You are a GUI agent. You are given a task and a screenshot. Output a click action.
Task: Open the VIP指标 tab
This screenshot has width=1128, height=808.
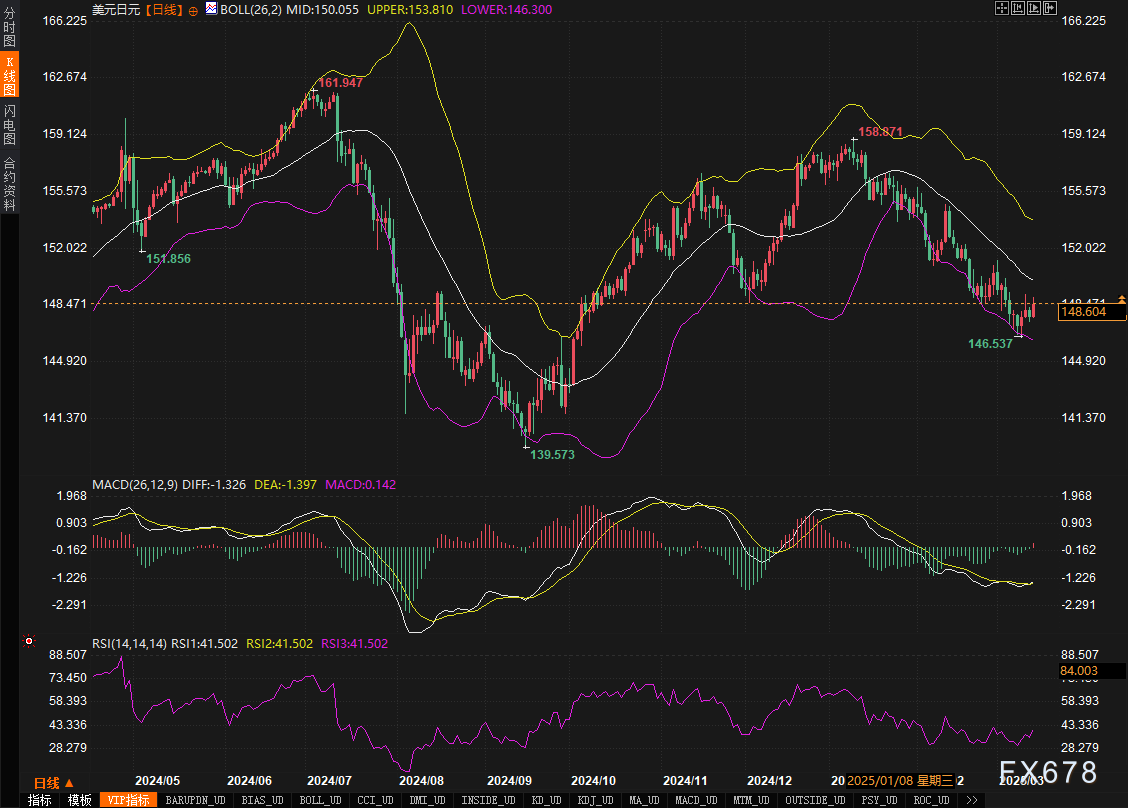[128, 800]
